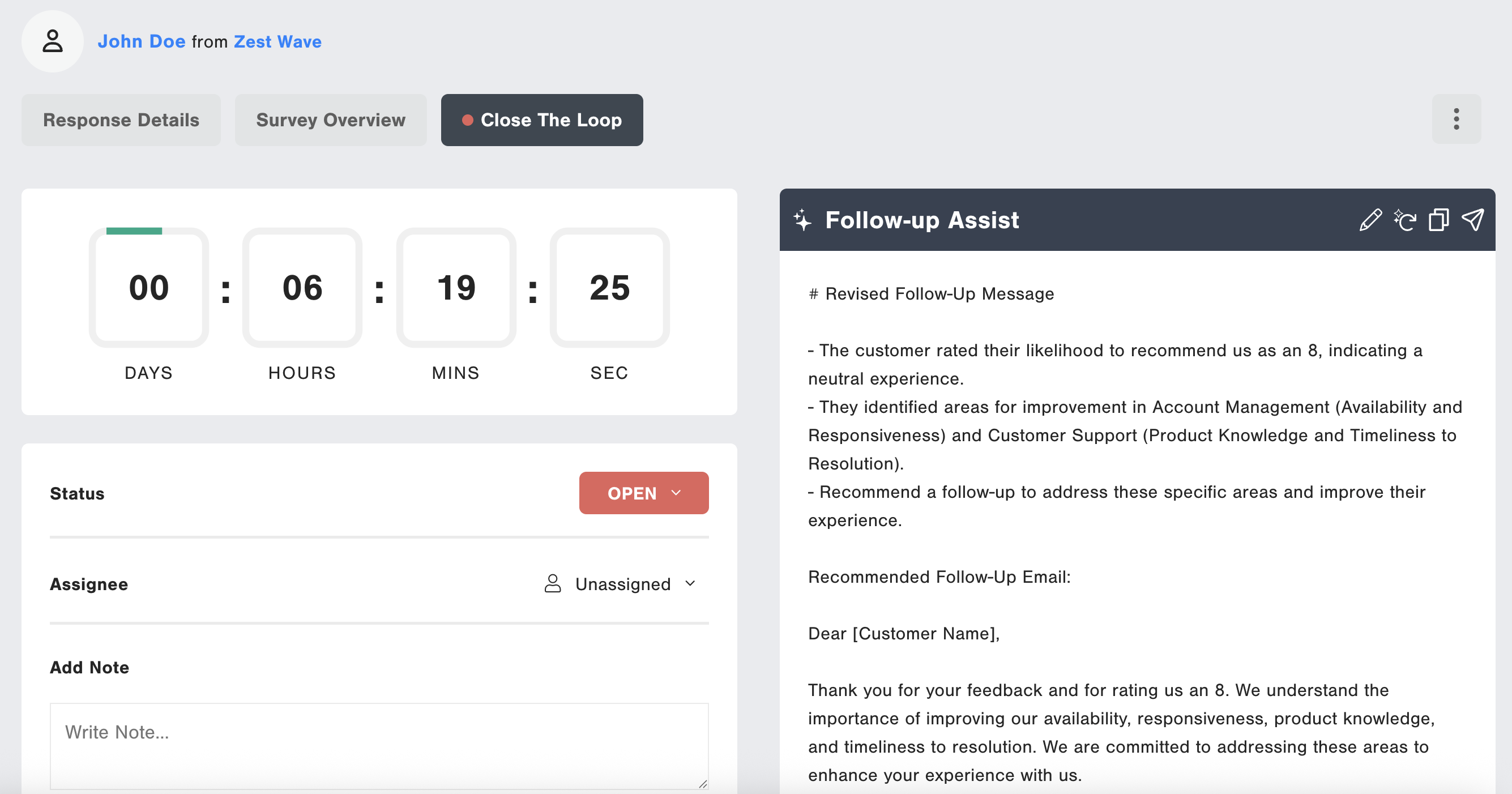Click the green progress bar above DAYS counter
The image size is (1512, 794).
[134, 231]
